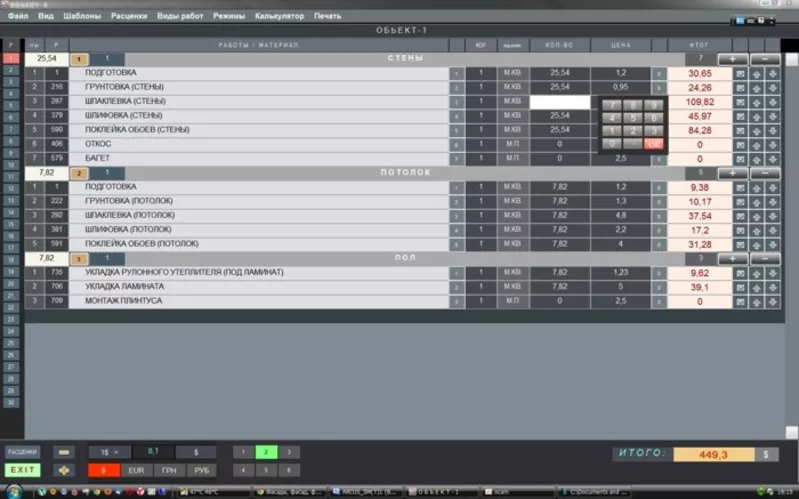Move БАГЕТ row down
799x499 pixels.
tap(773, 159)
